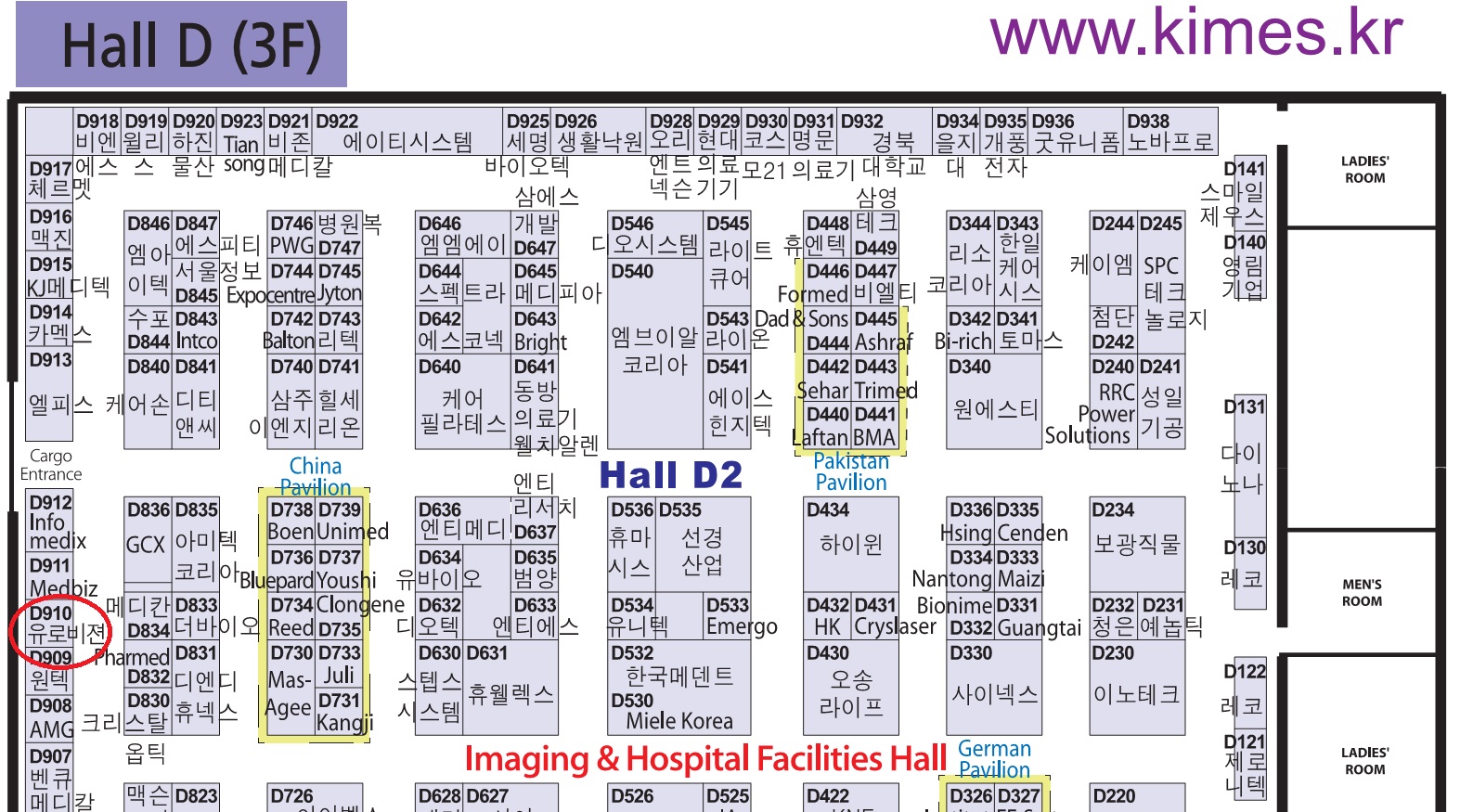Image resolution: width=1460 pixels, height=812 pixels.
Task: Click the Men's Room area
Action: pyautogui.click(x=1362, y=593)
